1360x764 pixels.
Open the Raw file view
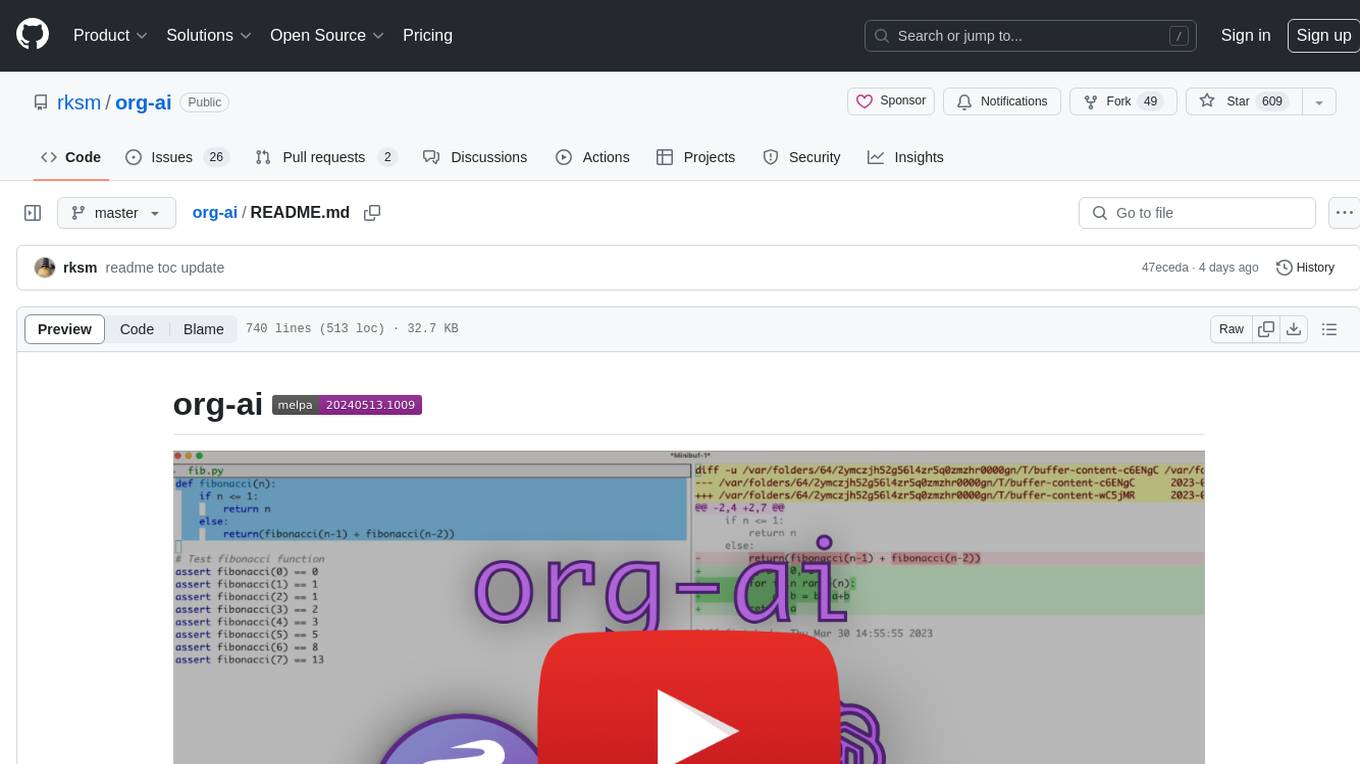click(1231, 329)
